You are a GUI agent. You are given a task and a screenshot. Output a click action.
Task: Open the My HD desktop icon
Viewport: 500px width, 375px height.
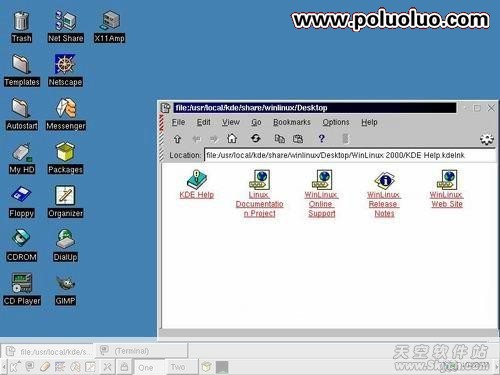22,158
